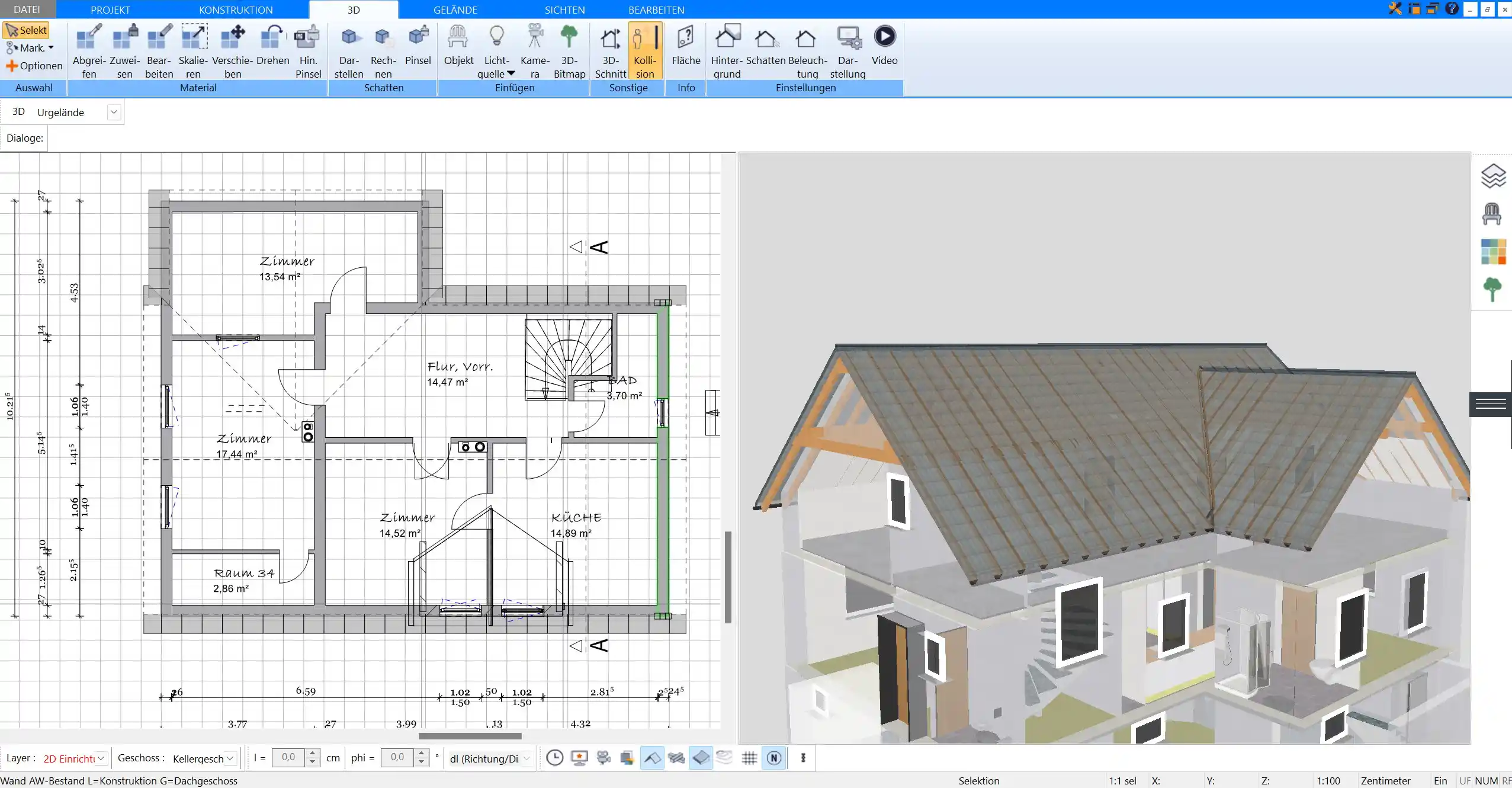Click the phi angle input field
1512x788 pixels.
(x=397, y=758)
